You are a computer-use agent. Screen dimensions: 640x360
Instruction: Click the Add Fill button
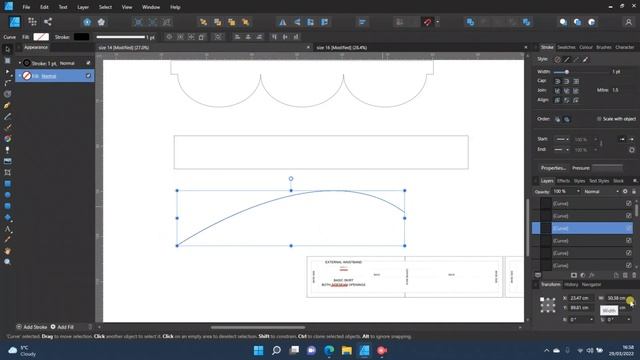(x=62, y=327)
